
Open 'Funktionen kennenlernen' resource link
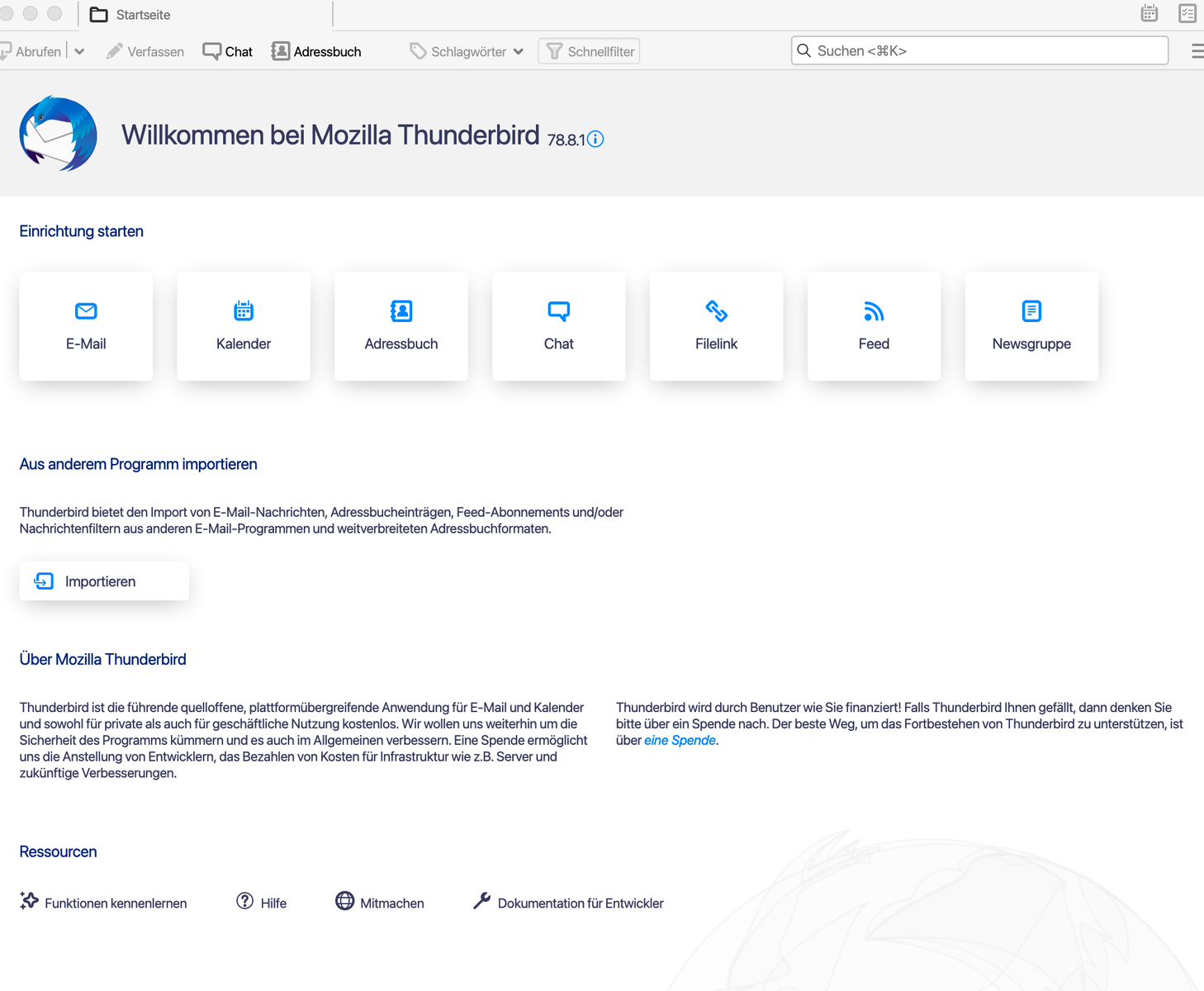pyautogui.click(x=104, y=903)
